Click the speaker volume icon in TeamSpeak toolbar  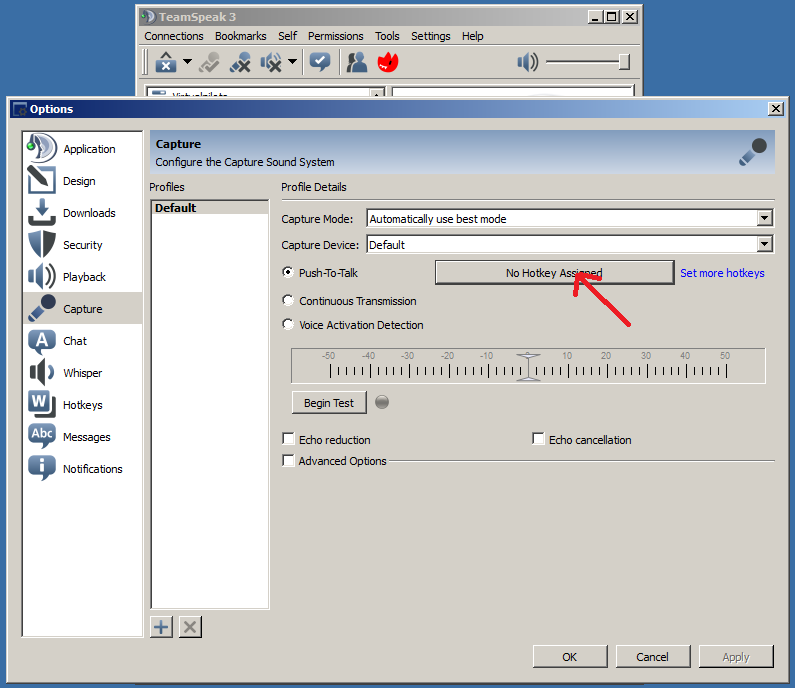tap(528, 62)
